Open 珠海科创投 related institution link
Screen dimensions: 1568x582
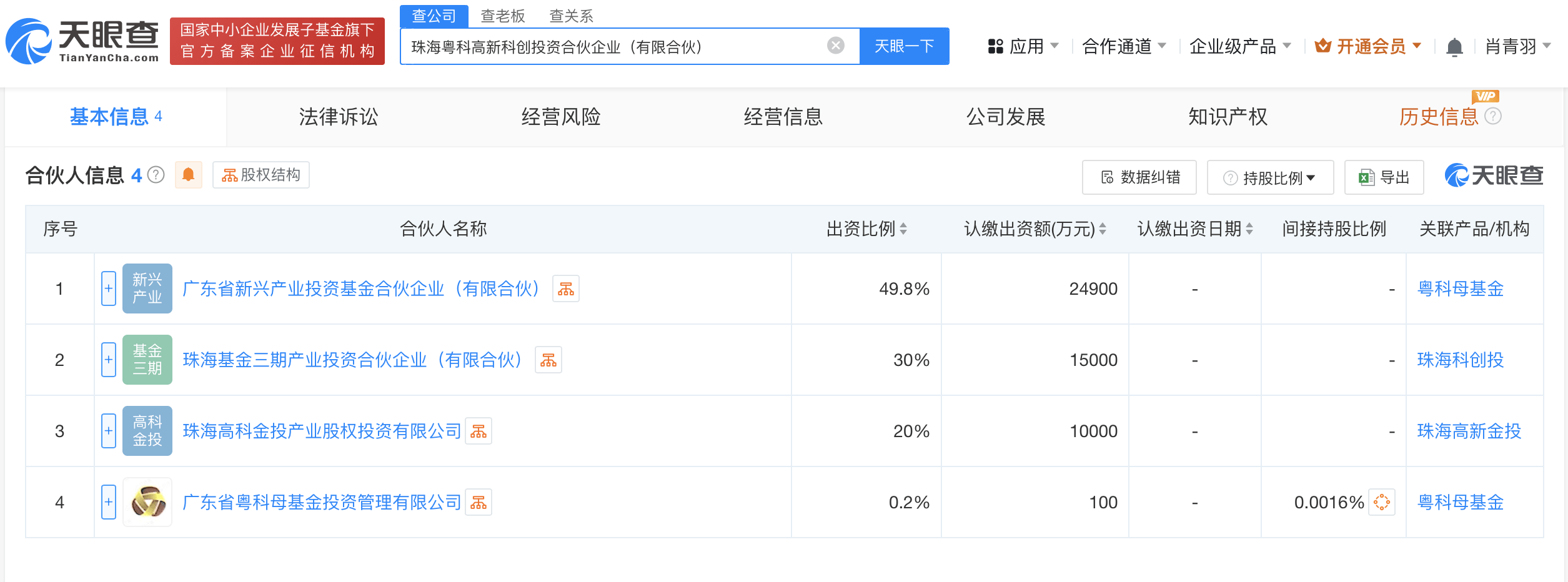tap(1461, 360)
